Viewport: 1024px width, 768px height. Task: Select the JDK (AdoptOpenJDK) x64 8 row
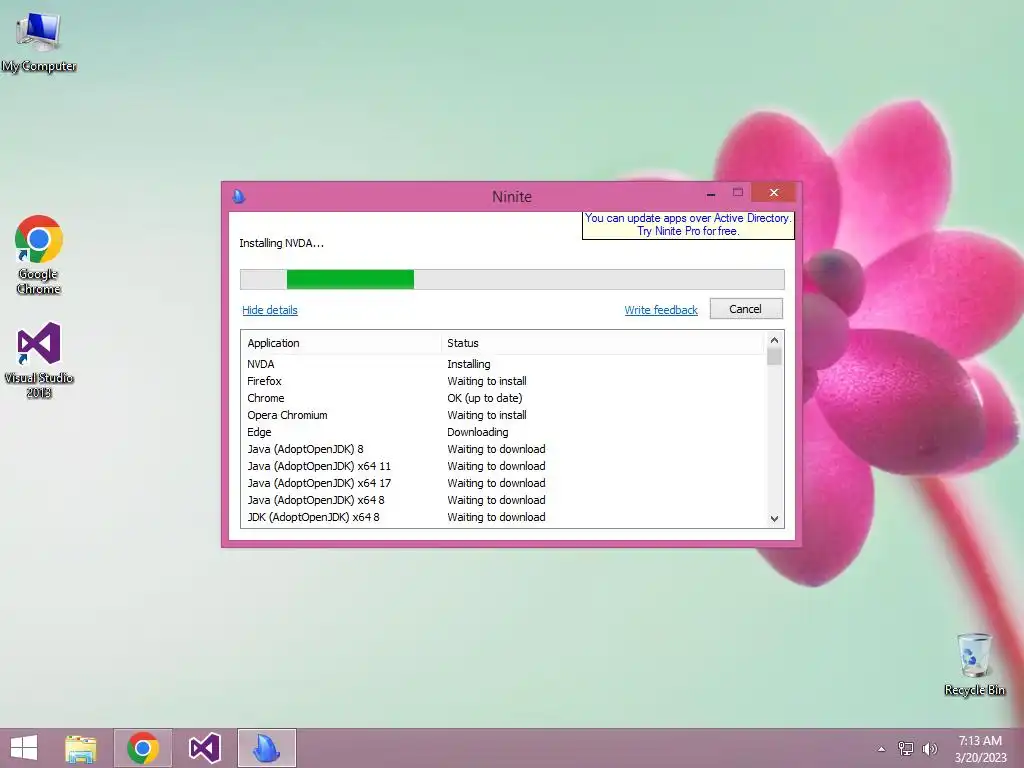(x=503, y=517)
